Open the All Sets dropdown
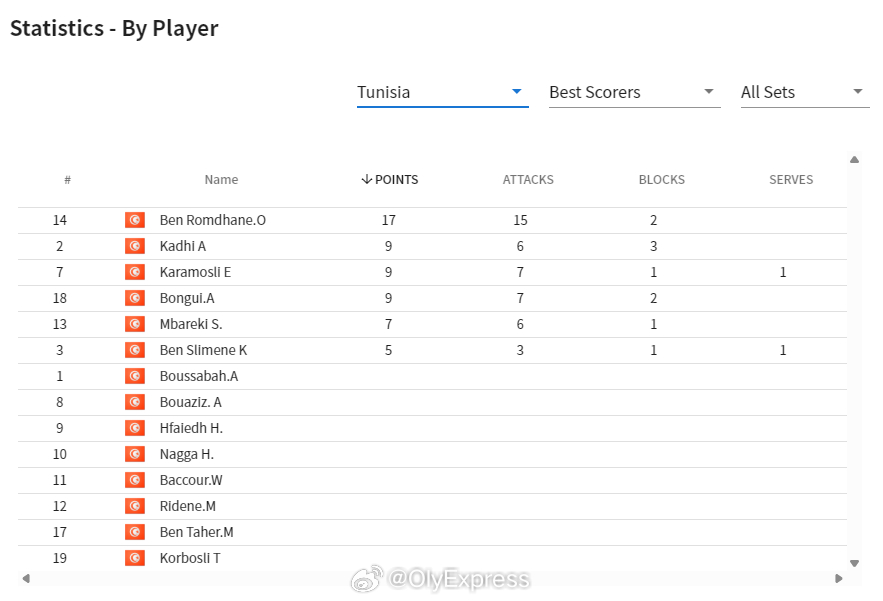Screen dimensions: 883x601 [805, 92]
